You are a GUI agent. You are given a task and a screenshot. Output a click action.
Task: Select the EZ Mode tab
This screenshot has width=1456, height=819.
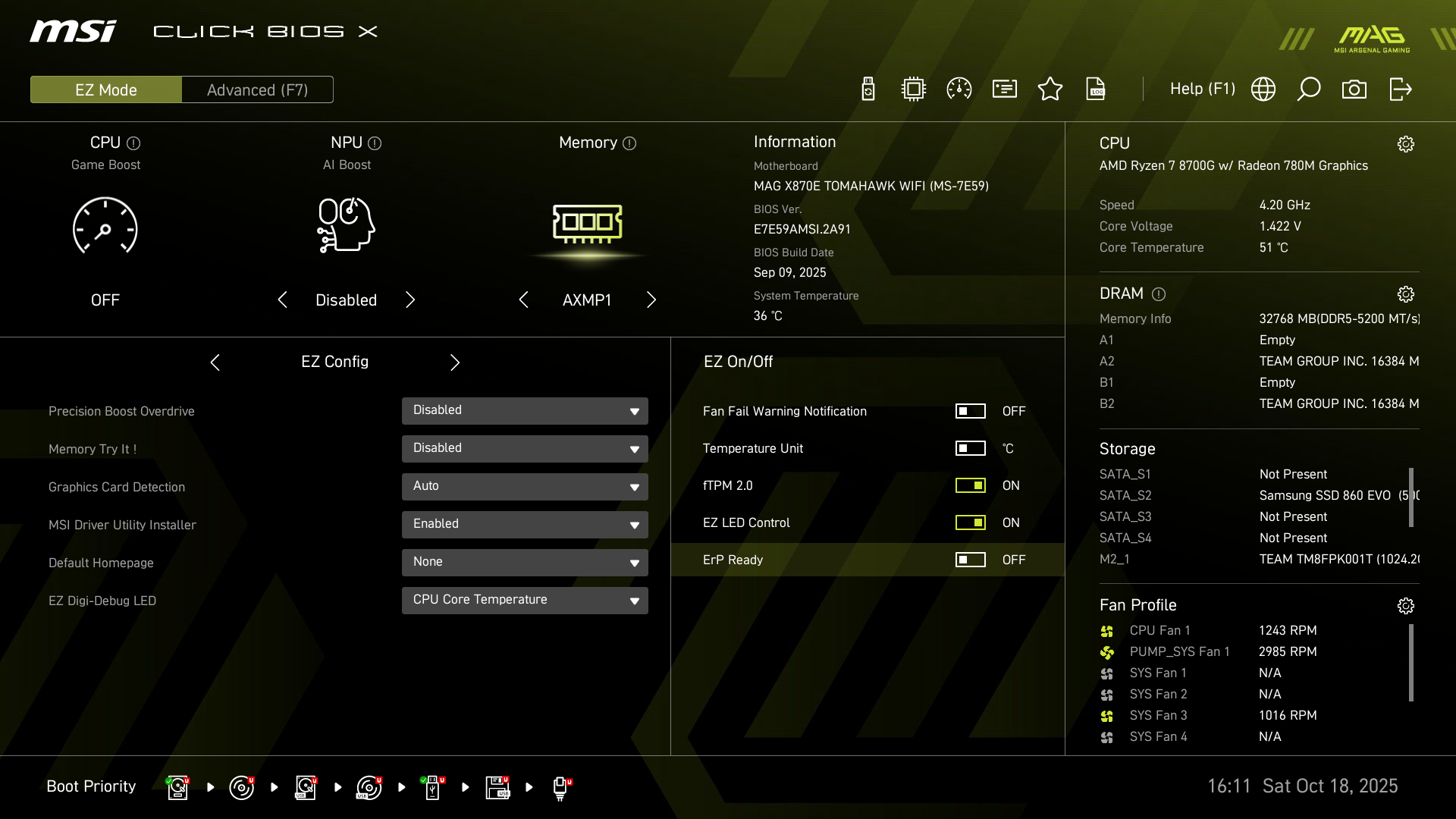[x=106, y=89]
